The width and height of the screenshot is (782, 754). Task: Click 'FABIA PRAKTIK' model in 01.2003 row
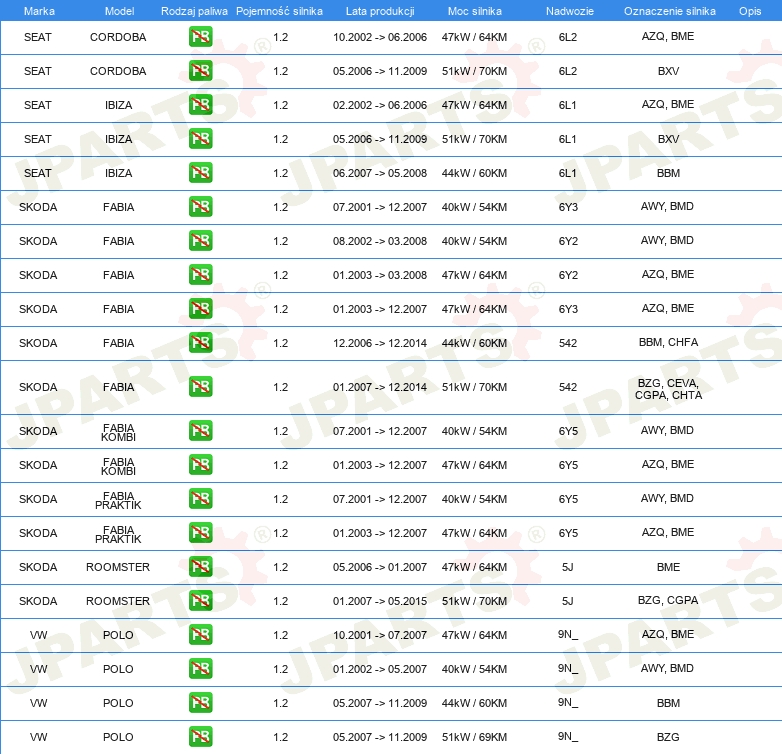(118, 534)
